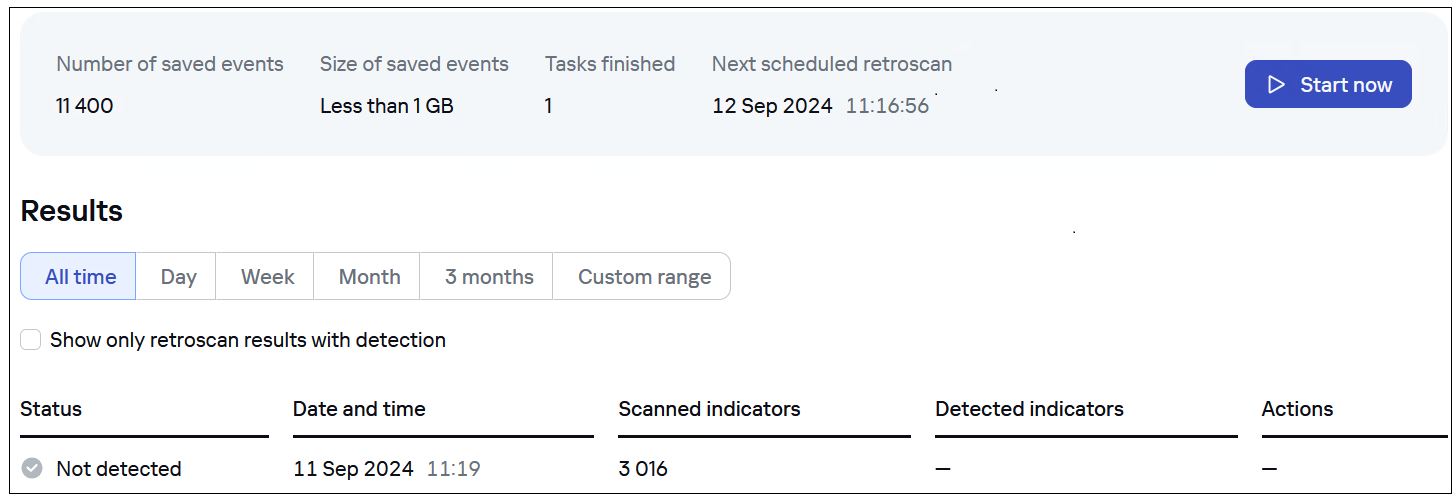Filter results by Week
This screenshot has height=496, width=1454.
pyautogui.click(x=267, y=277)
